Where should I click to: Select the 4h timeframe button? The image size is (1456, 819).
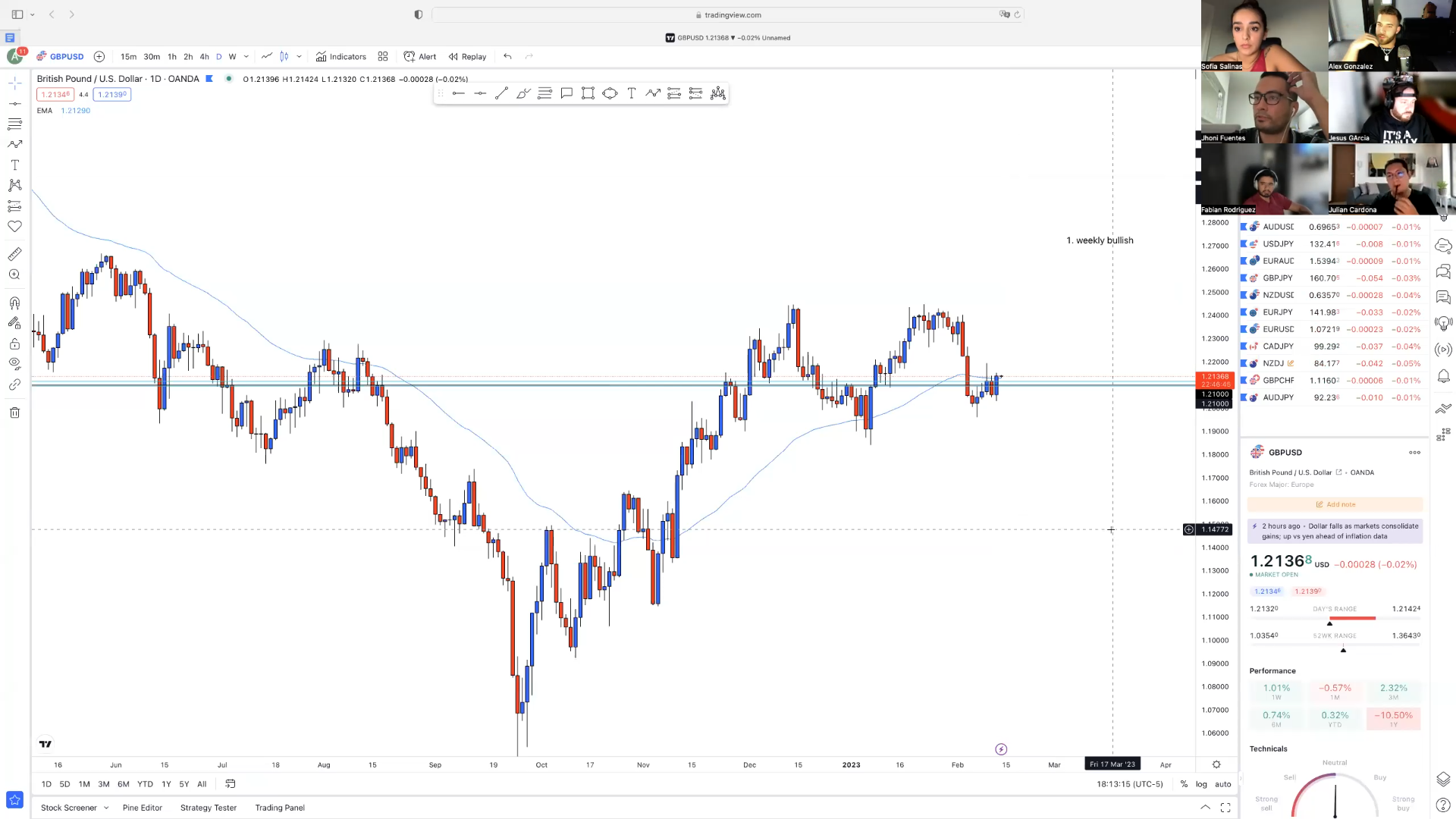pyautogui.click(x=204, y=56)
